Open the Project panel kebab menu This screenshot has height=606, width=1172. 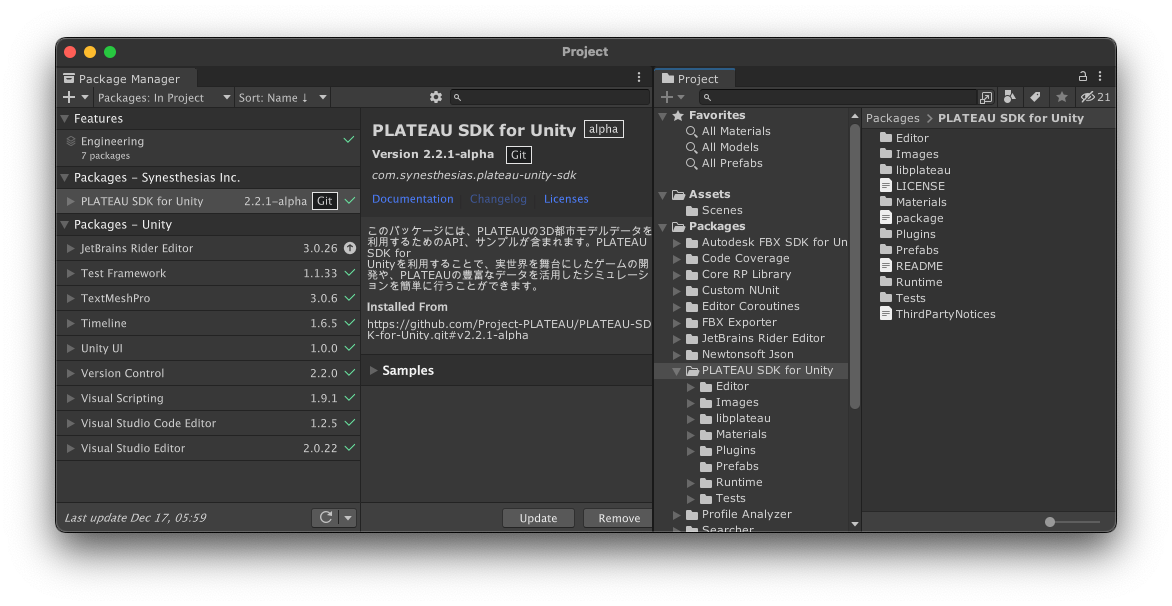point(1100,76)
